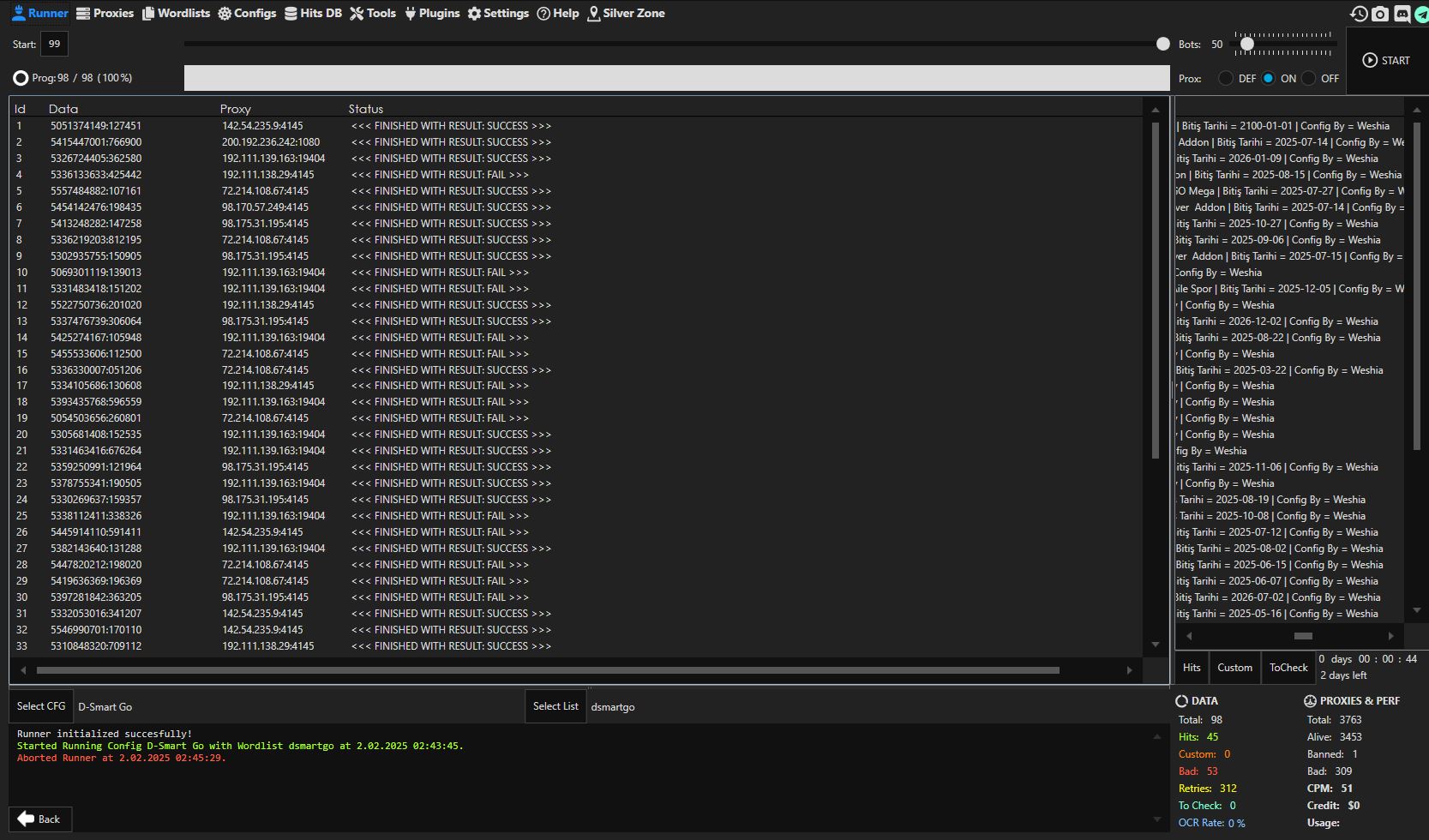Click the proxy 200.192.236.242:1080 cell
The width and height of the screenshot is (1429, 840).
(271, 142)
